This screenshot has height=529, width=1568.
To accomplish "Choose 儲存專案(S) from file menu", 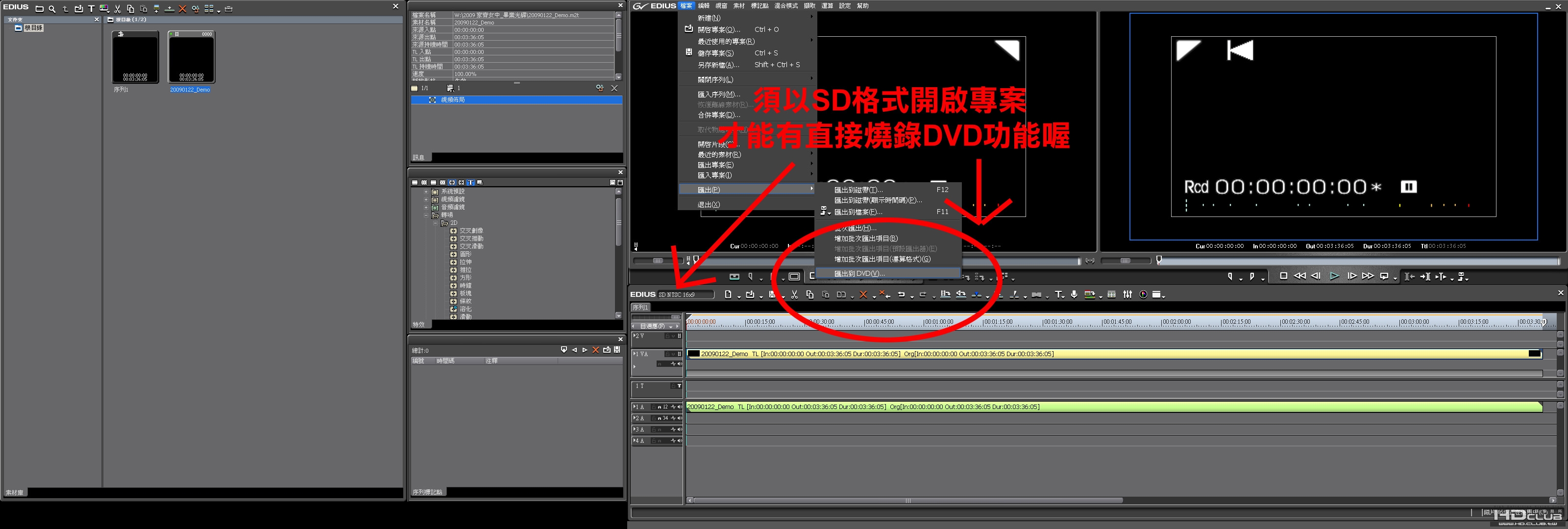I will [747, 53].
